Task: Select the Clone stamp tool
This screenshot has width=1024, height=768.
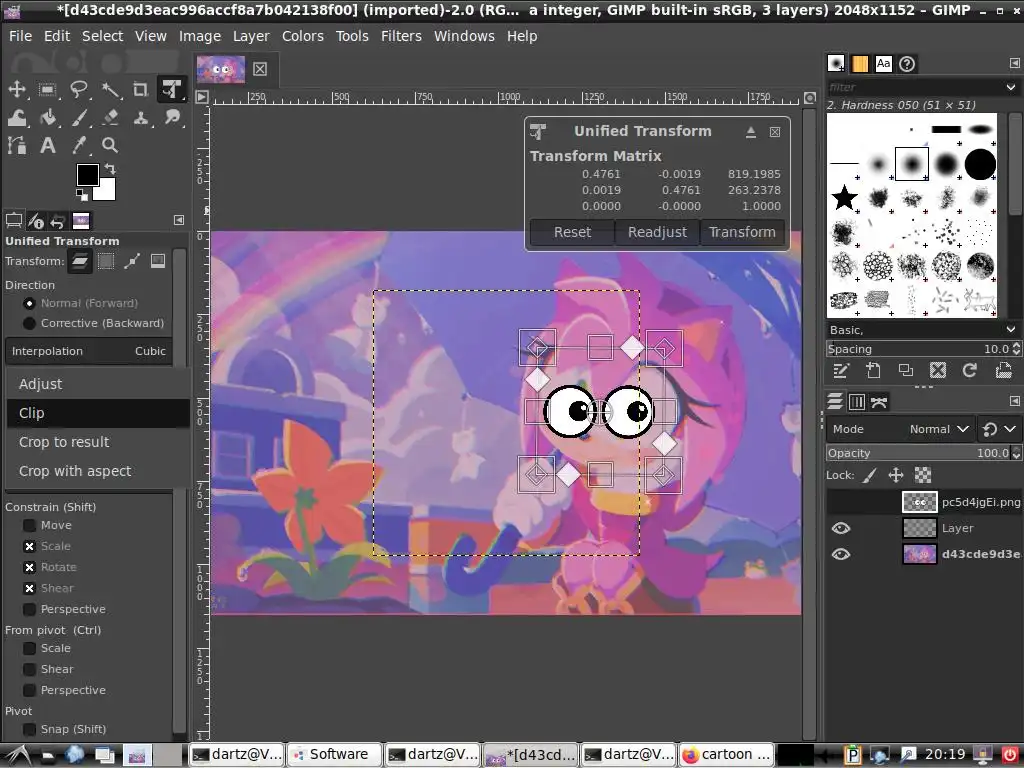Action: click(x=140, y=118)
